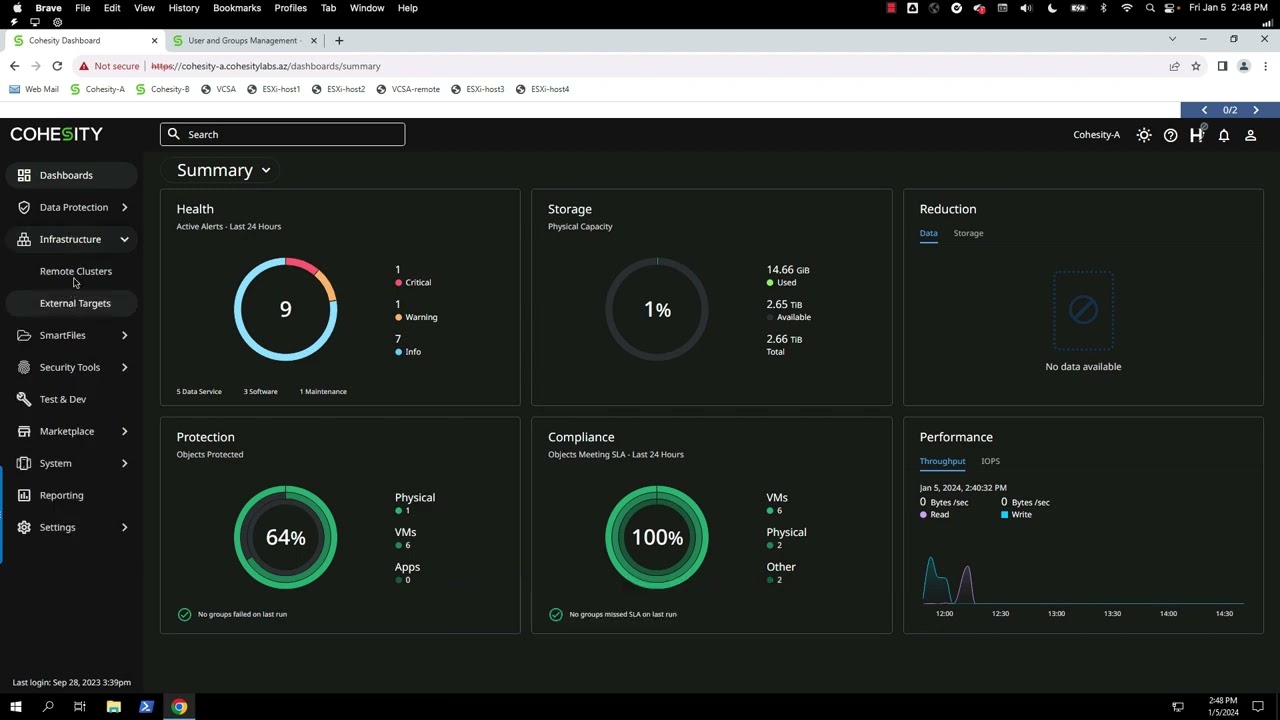Open External Targets page
Screen dimensions: 1280x720
point(75,303)
